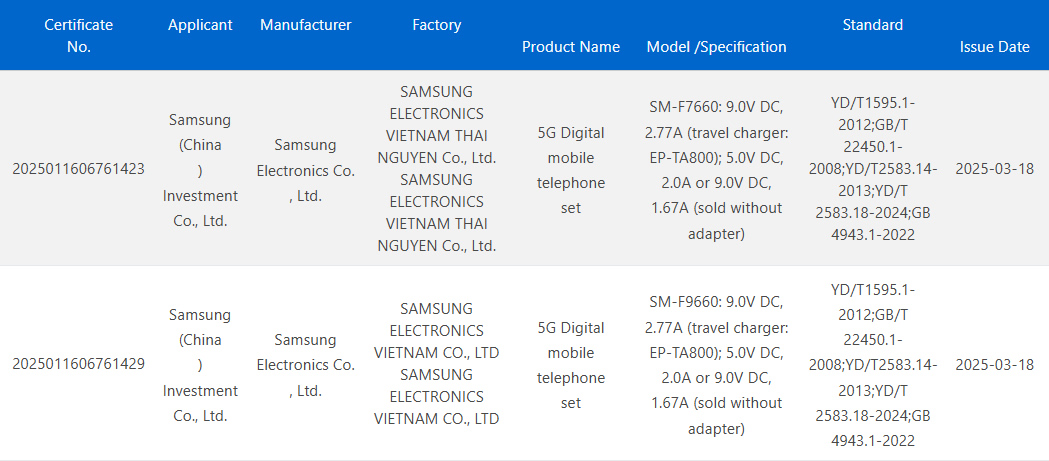Select the applicant cell in the SM-F7660 row

200,170
